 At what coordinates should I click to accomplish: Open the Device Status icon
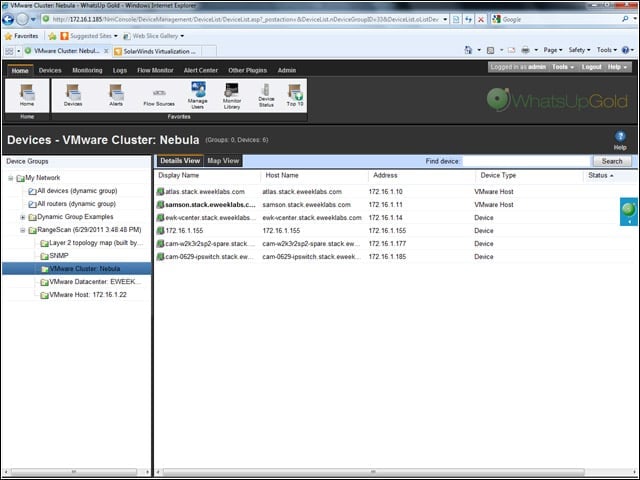click(266, 96)
